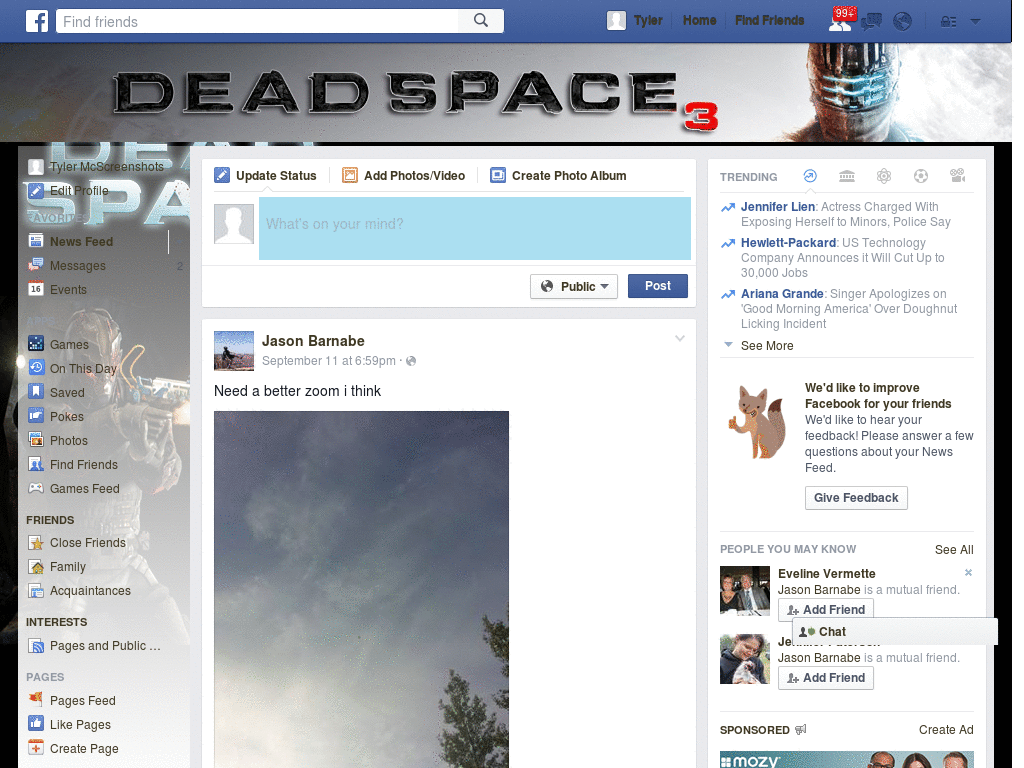Screen dimensions: 1024x768
Task: Click in the Find friends search field
Action: click(x=257, y=22)
